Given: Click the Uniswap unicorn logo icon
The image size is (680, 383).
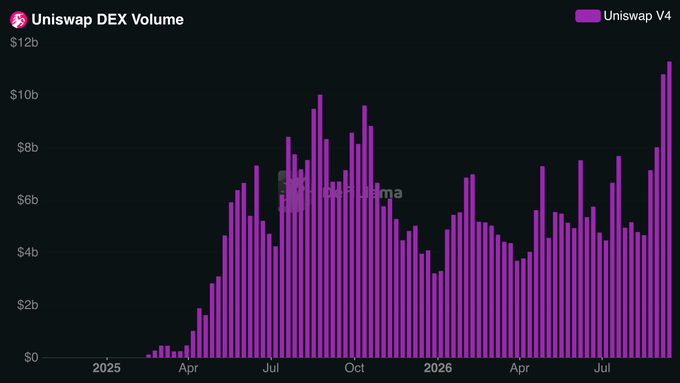Looking at the screenshot, I should pos(18,20).
